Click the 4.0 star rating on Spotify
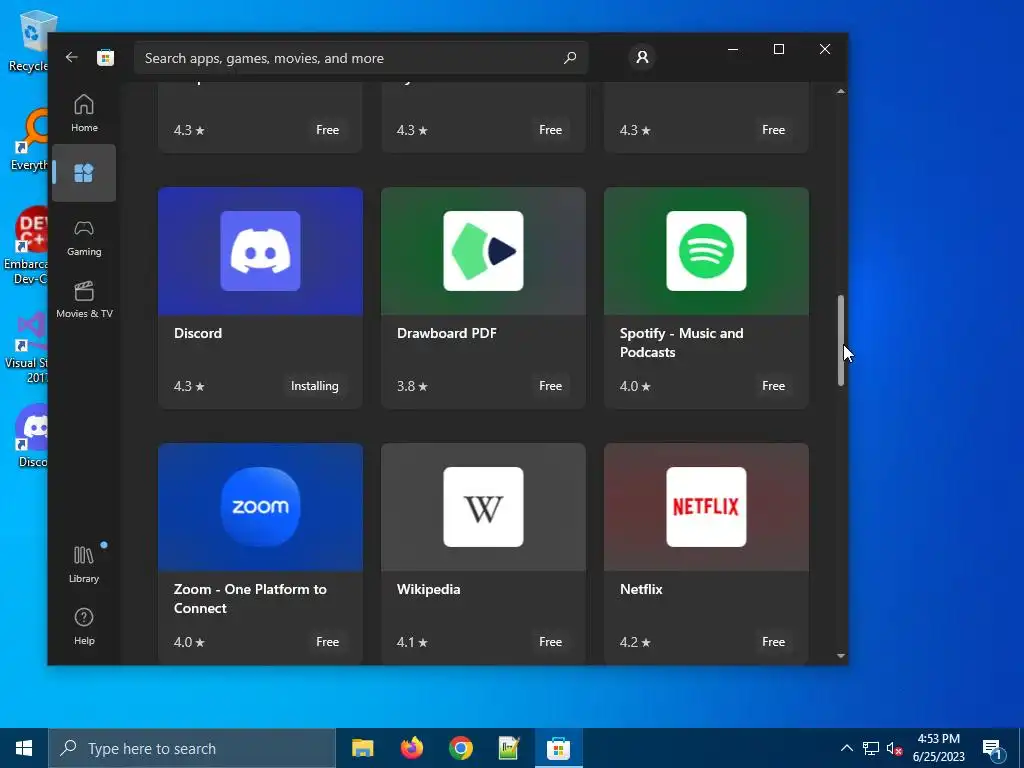 635,386
